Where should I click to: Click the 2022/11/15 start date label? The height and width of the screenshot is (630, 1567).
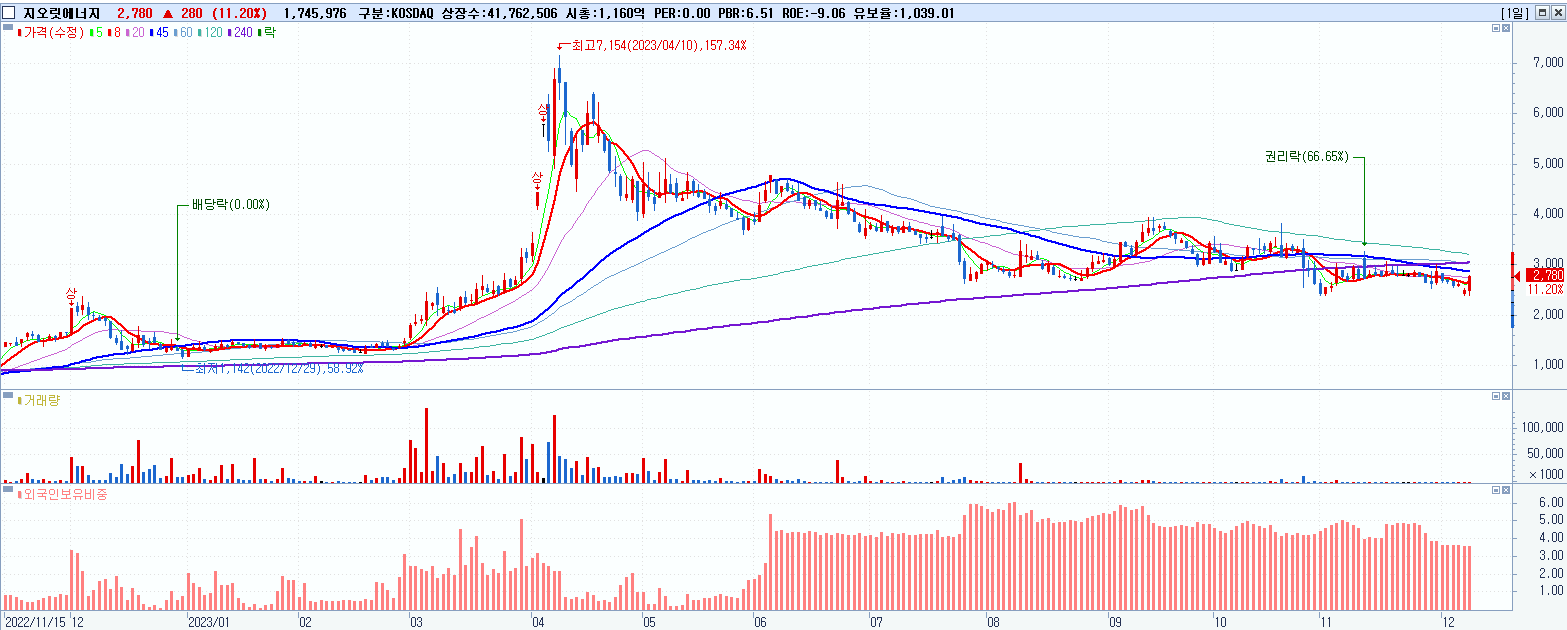click(x=34, y=621)
